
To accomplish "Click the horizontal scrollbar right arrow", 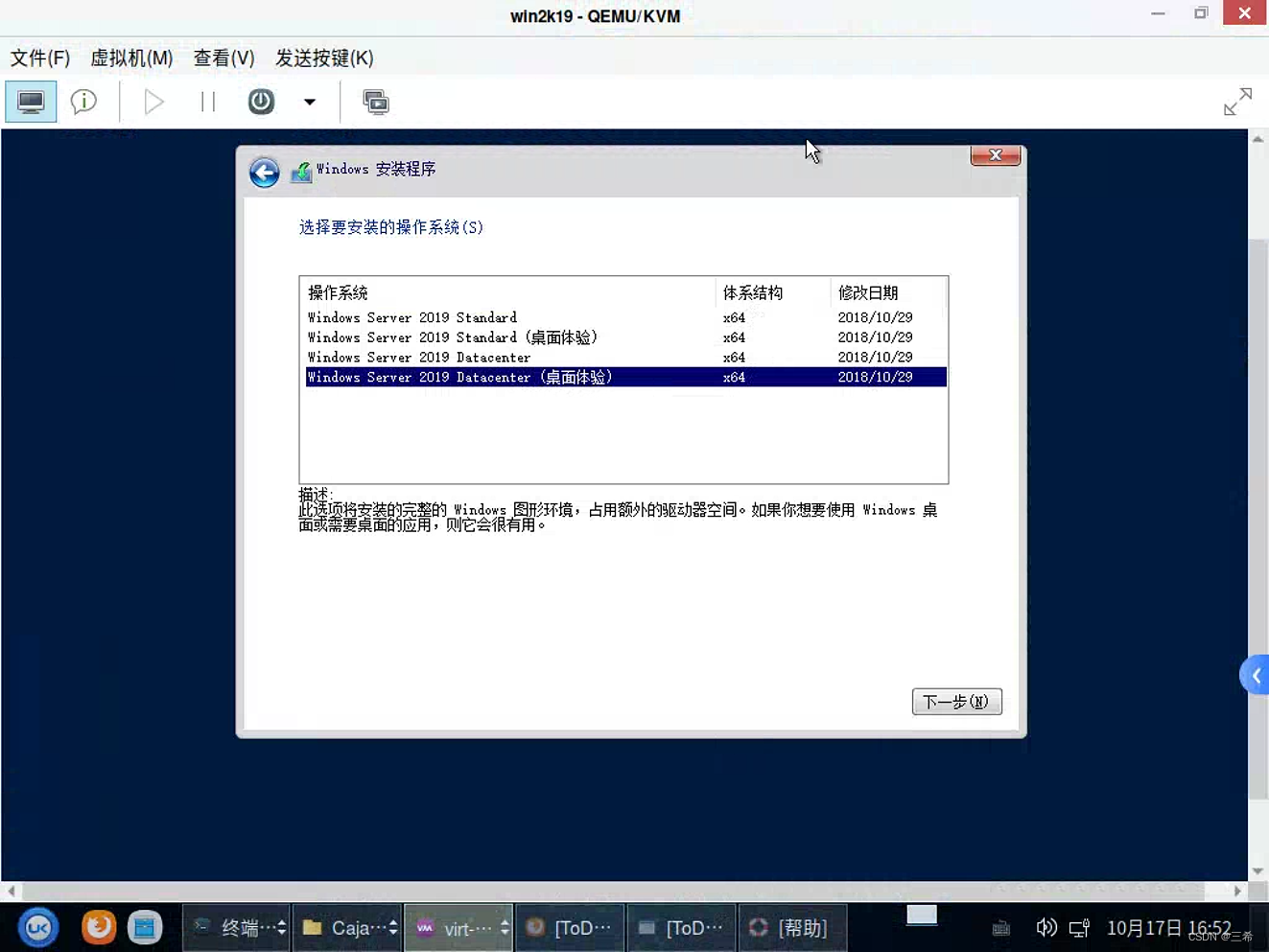I will tap(1237, 891).
